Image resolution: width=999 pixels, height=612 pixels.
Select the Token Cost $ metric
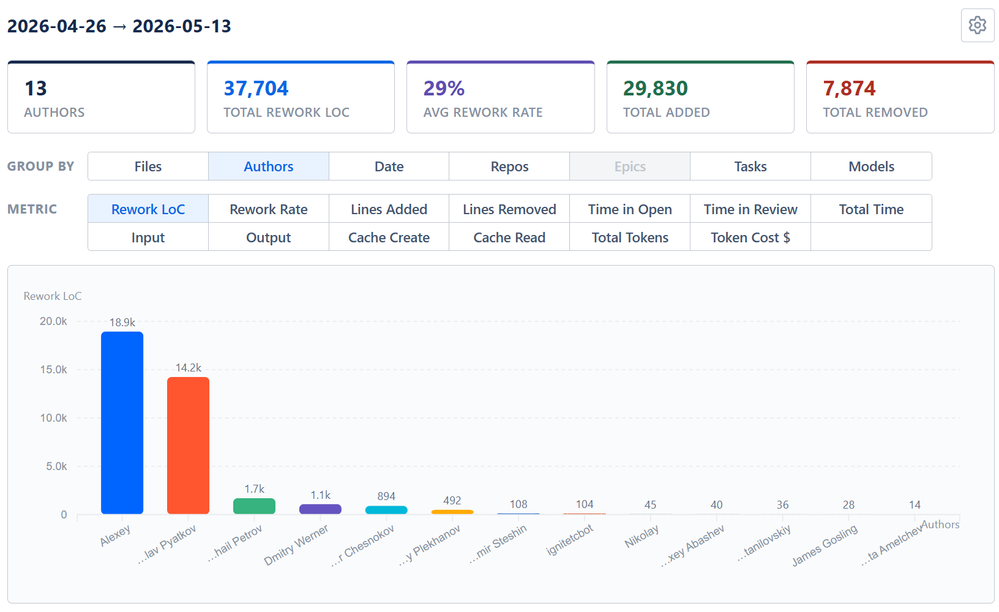750,237
